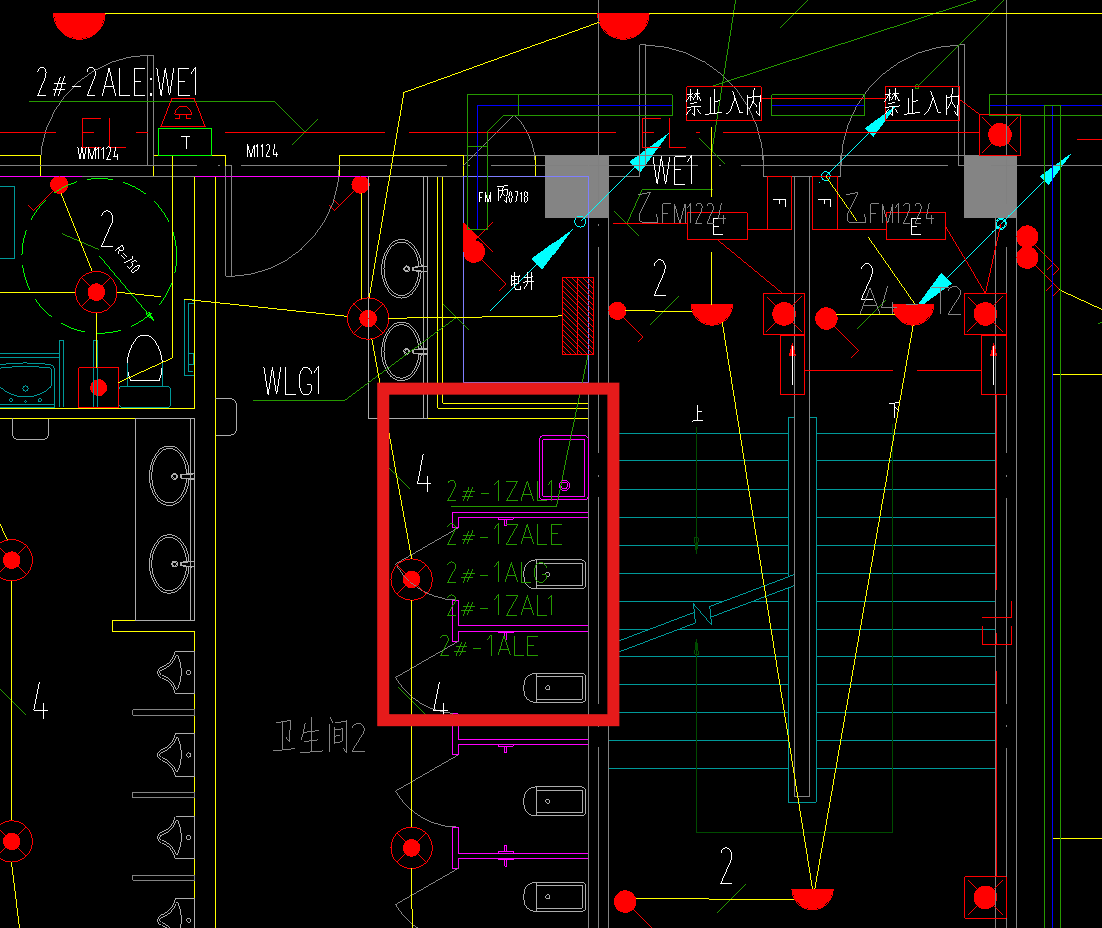Pick the WM1124 door label
The image size is (1102, 928).
(98, 153)
